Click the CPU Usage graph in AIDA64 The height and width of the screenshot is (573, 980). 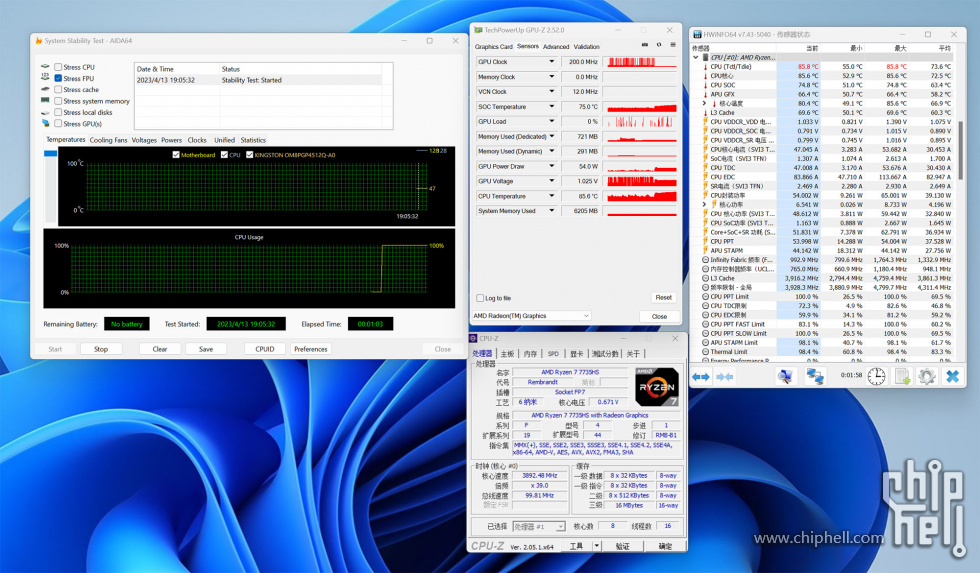[249, 269]
